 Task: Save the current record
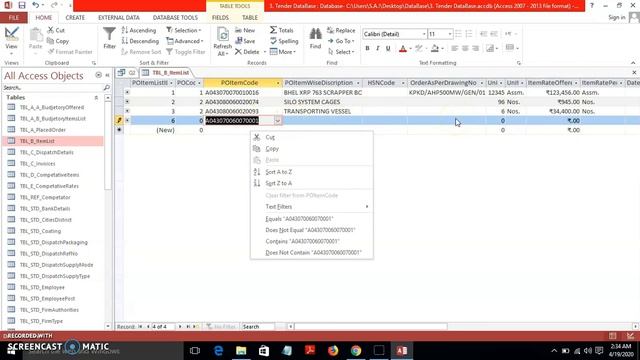pyautogui.click(x=245, y=41)
